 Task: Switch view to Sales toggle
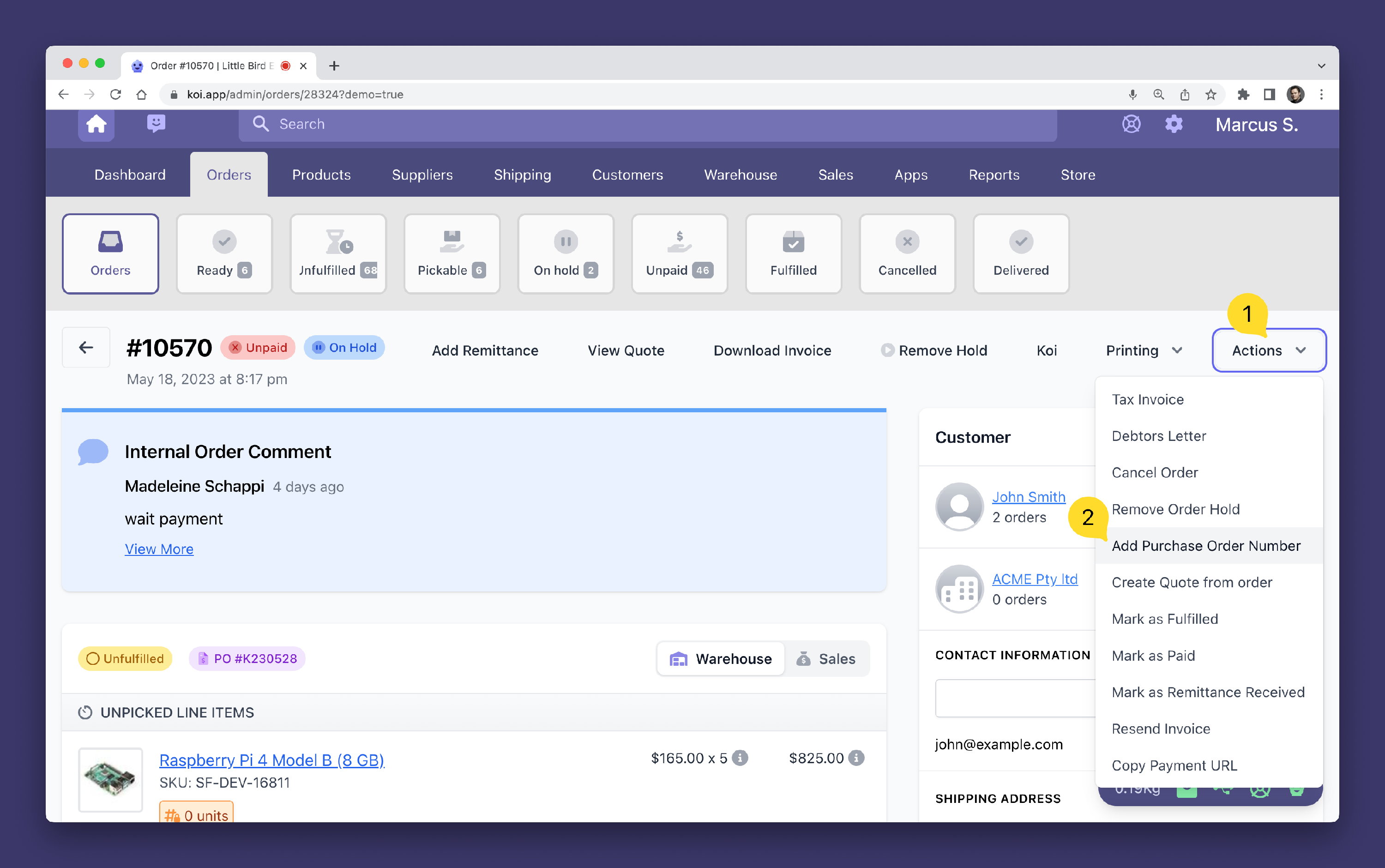826,658
